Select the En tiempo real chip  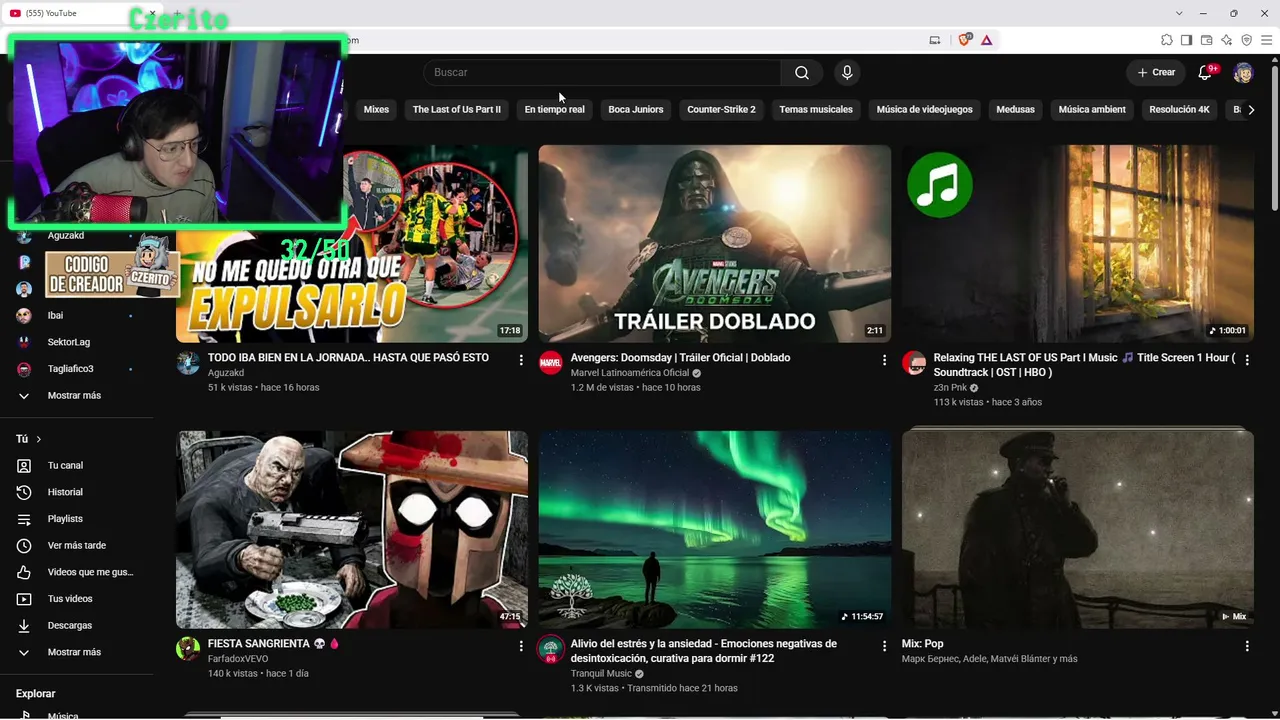[x=554, y=110]
